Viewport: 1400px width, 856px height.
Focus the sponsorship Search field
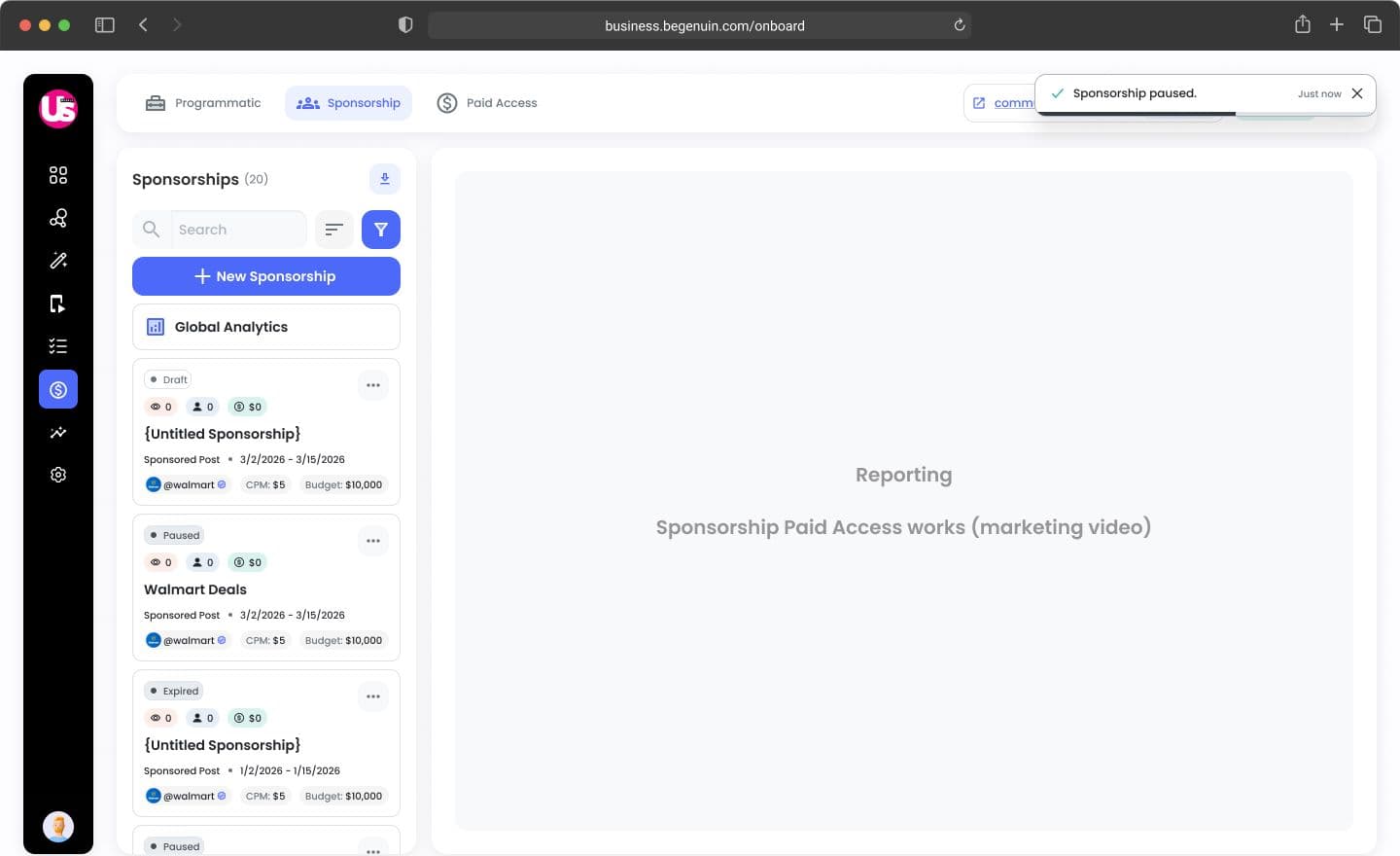(x=238, y=230)
